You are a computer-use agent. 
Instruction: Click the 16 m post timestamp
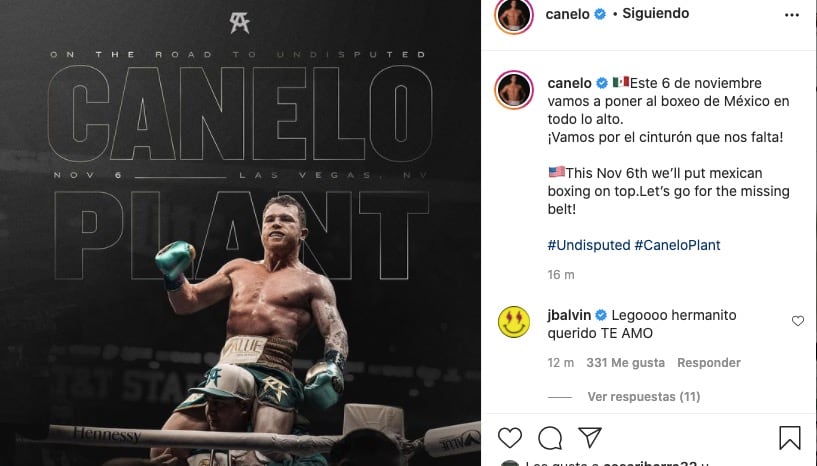561,274
